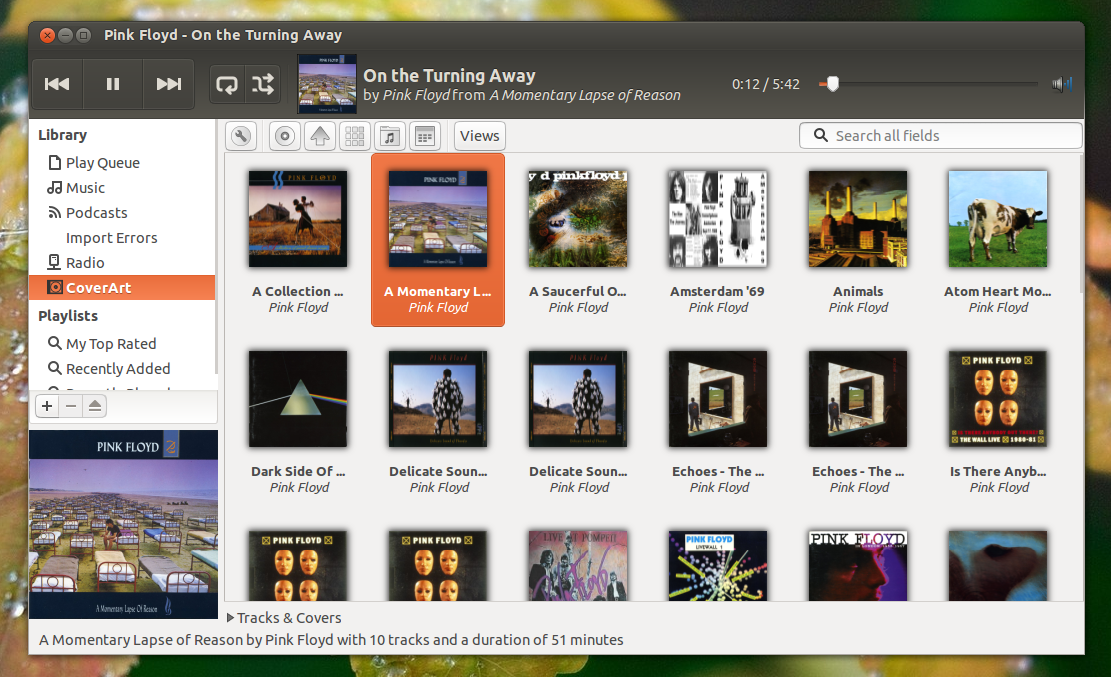Click the album grid vertical scrollbar
Viewport: 1111px width, 677px height.
(x=1081, y=224)
